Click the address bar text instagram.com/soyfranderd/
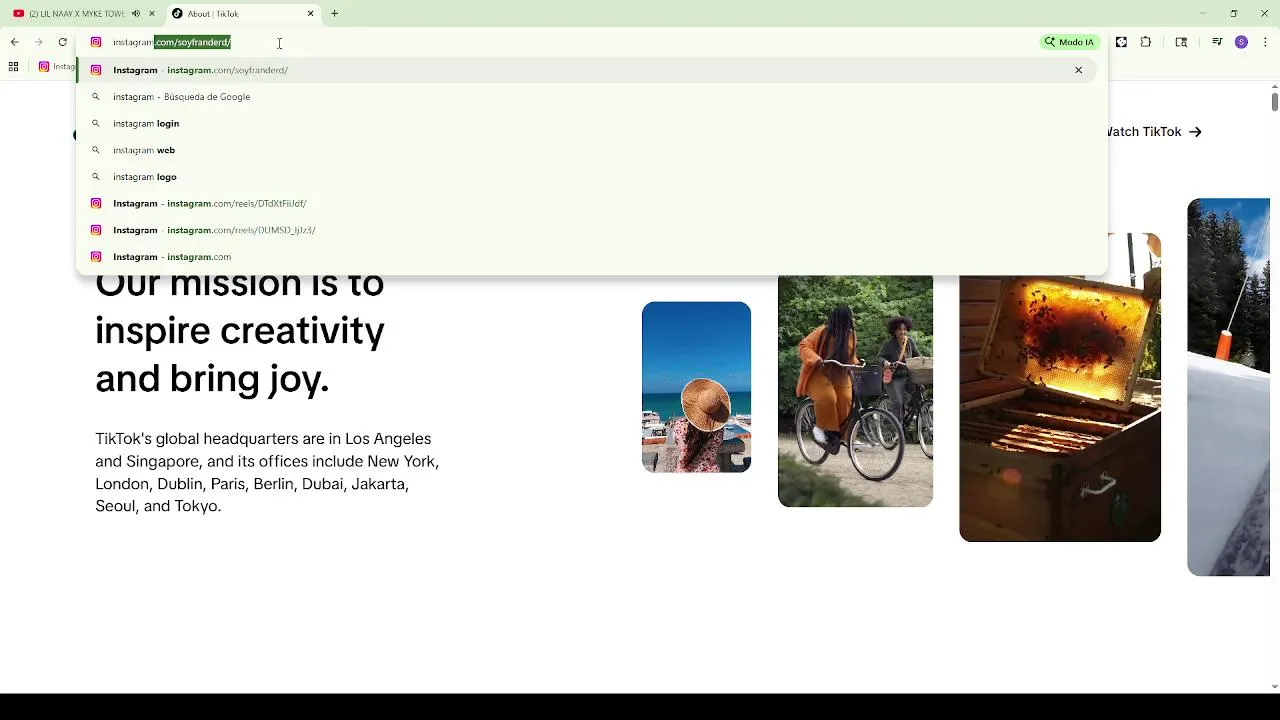The height and width of the screenshot is (720, 1280). click(x=172, y=42)
